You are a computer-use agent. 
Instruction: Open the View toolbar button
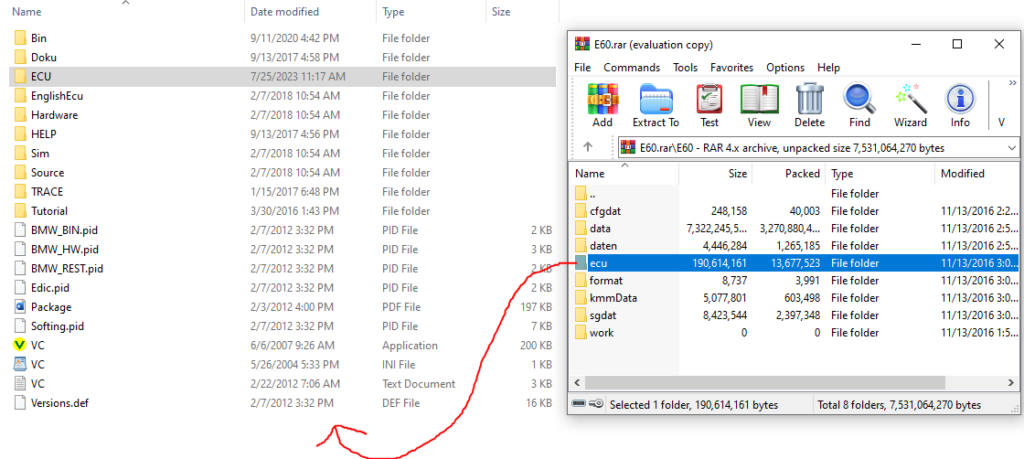759,105
